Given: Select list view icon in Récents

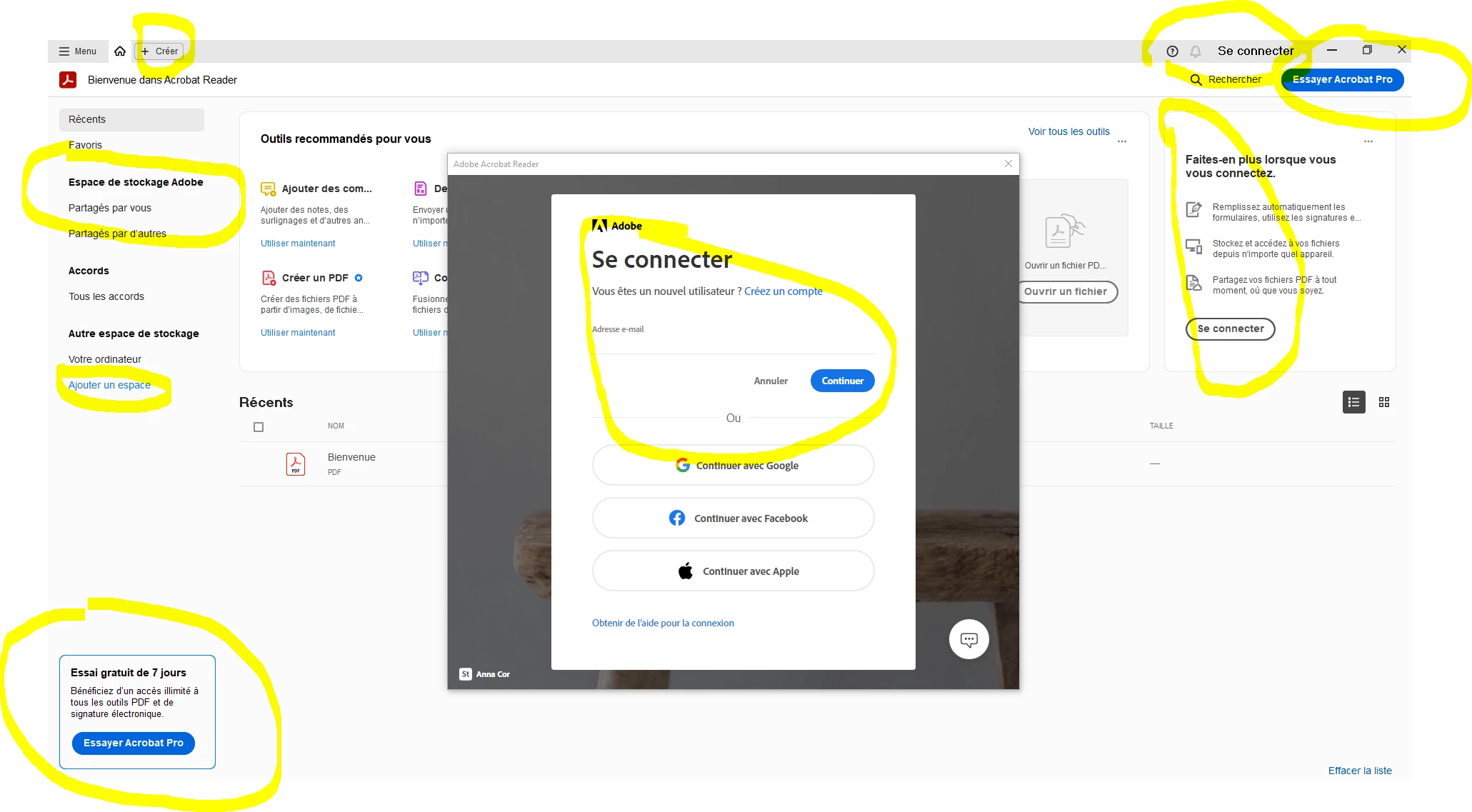Looking at the screenshot, I should tap(1353, 402).
